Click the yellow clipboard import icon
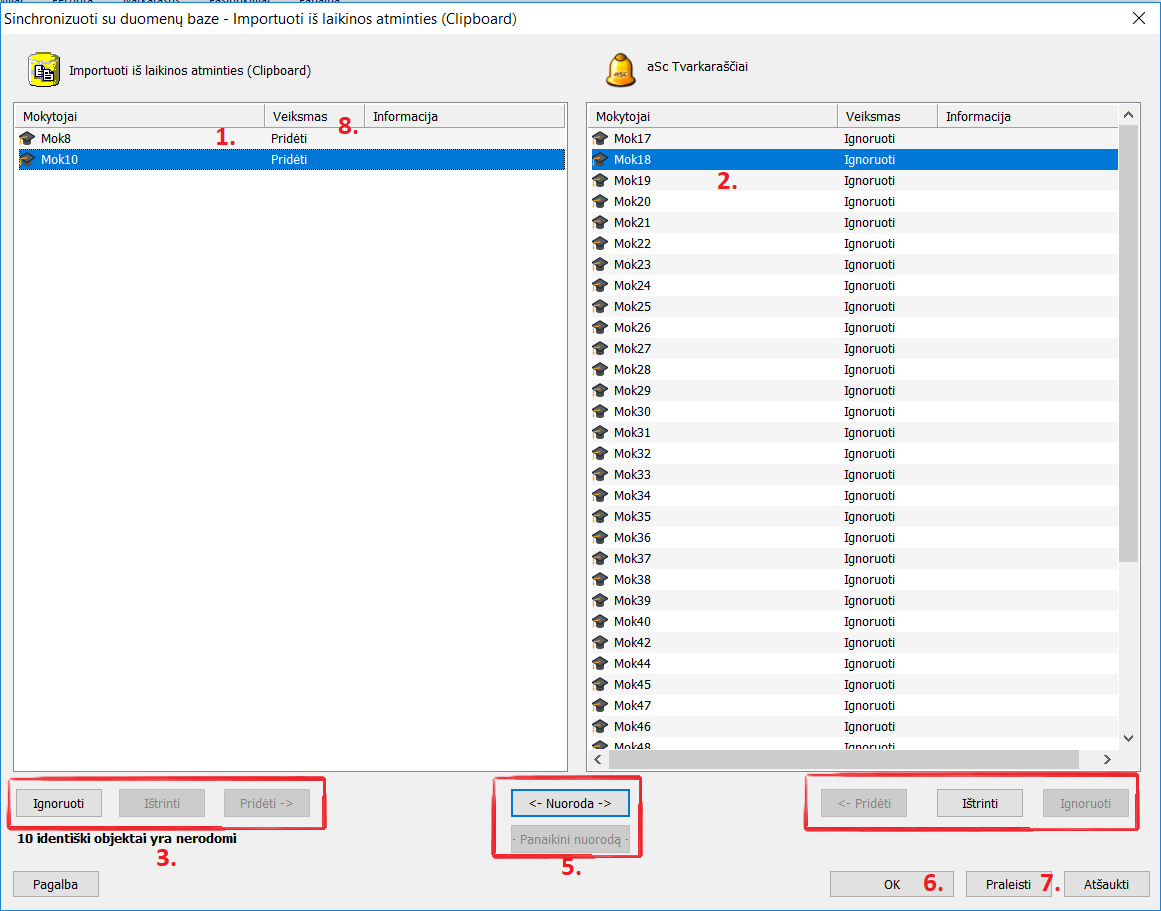This screenshot has height=911, width=1161. click(43, 69)
